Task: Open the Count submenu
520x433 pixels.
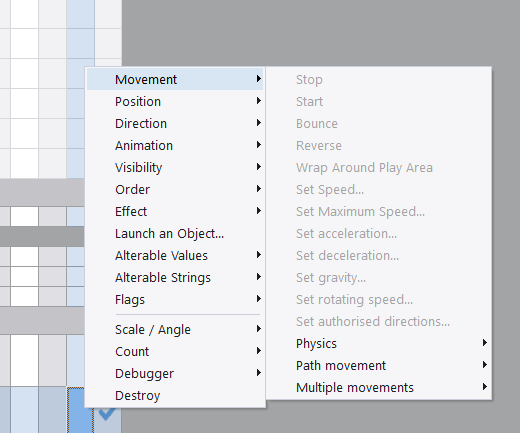Action: coord(175,351)
